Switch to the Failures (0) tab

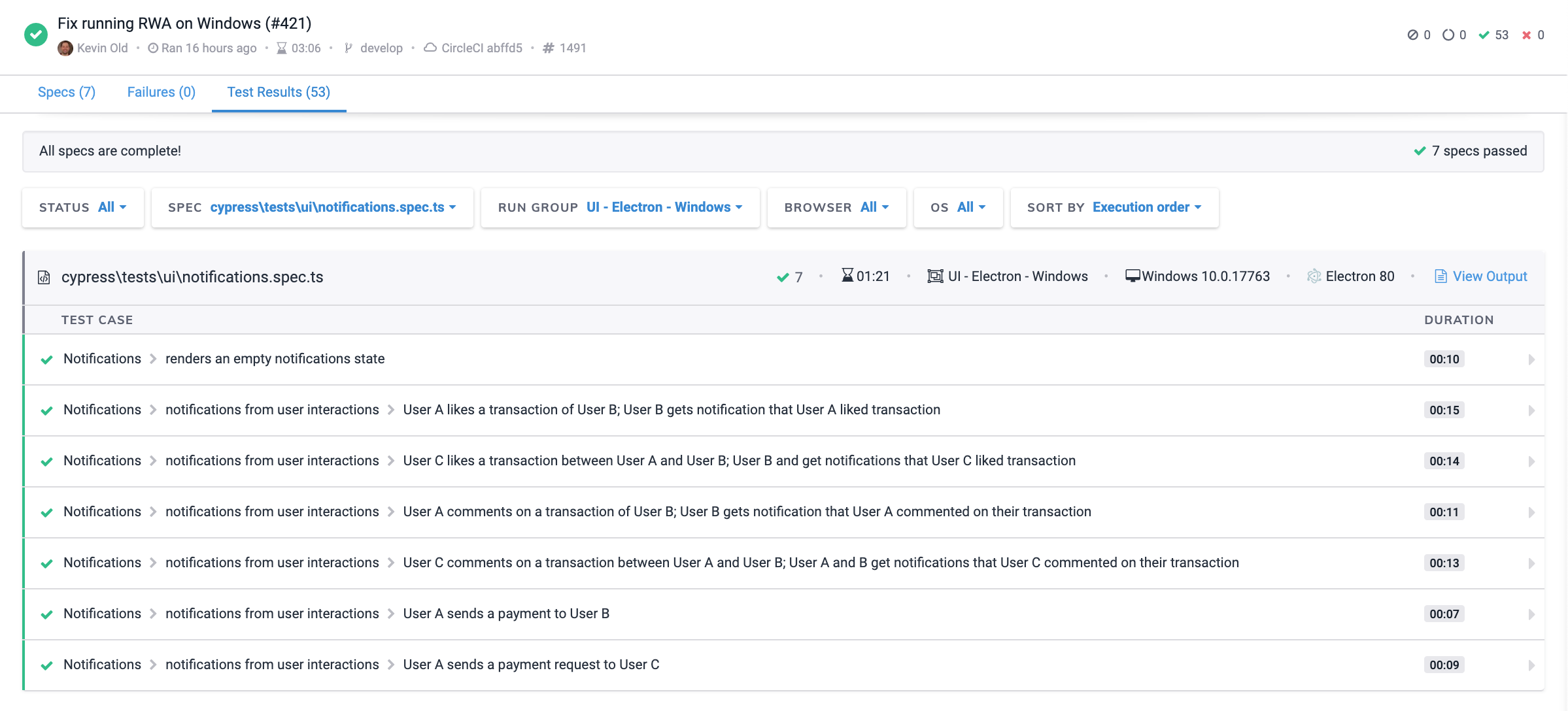[162, 92]
